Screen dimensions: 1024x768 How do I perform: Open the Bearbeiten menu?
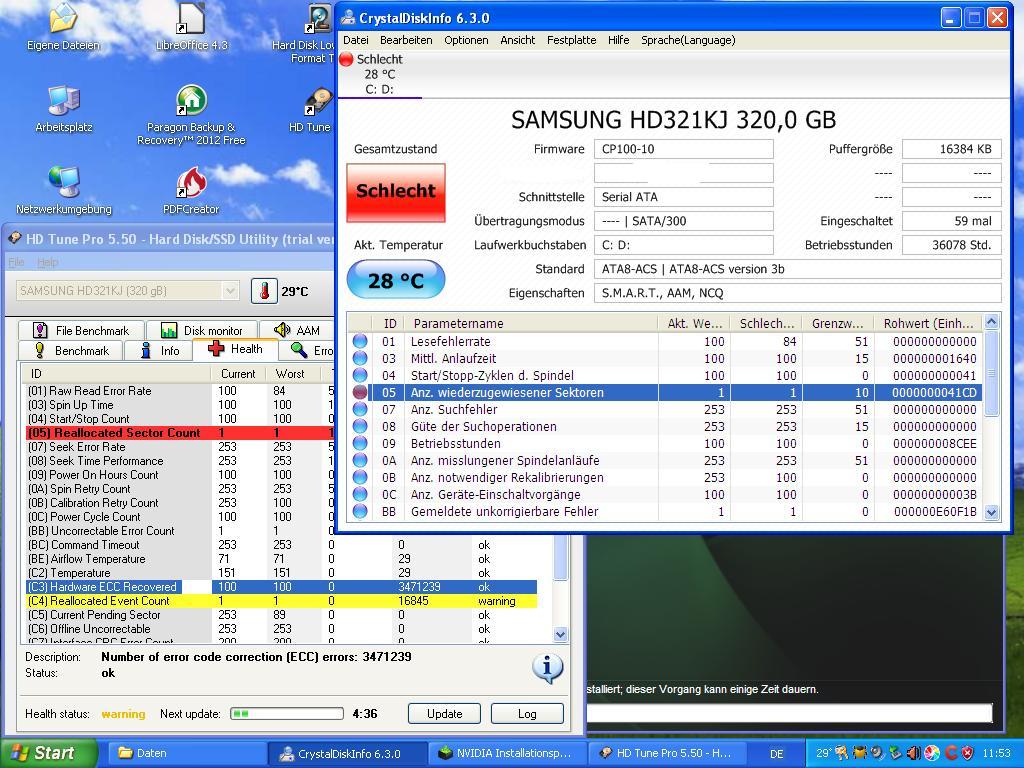pos(406,40)
